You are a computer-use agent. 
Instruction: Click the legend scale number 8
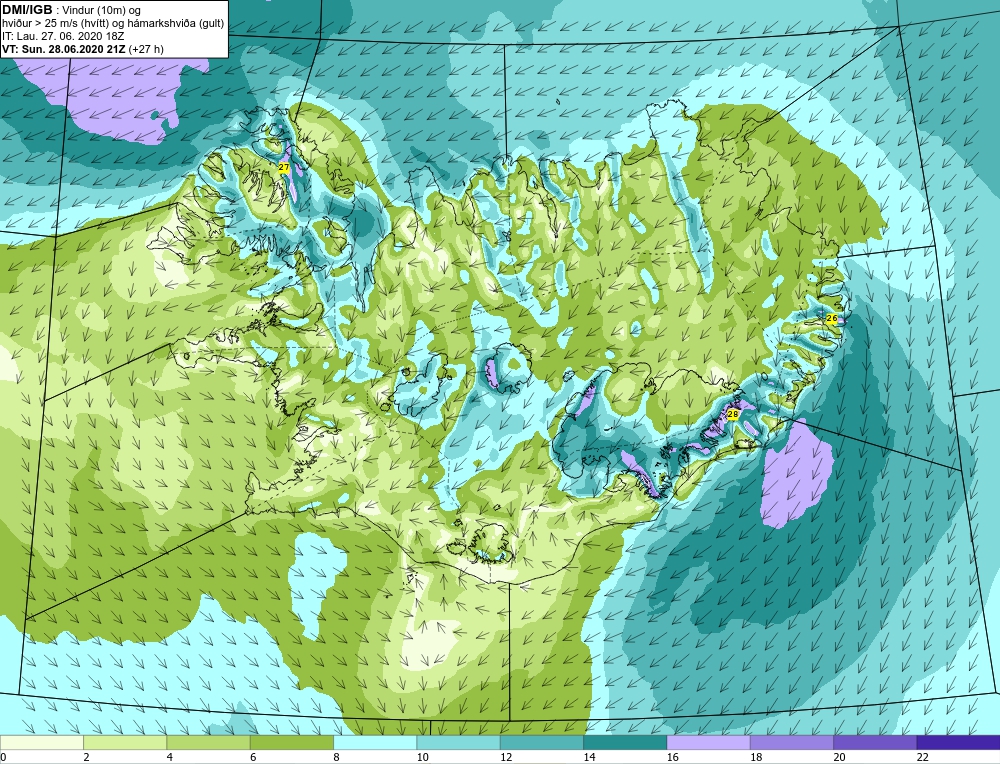coord(336,757)
